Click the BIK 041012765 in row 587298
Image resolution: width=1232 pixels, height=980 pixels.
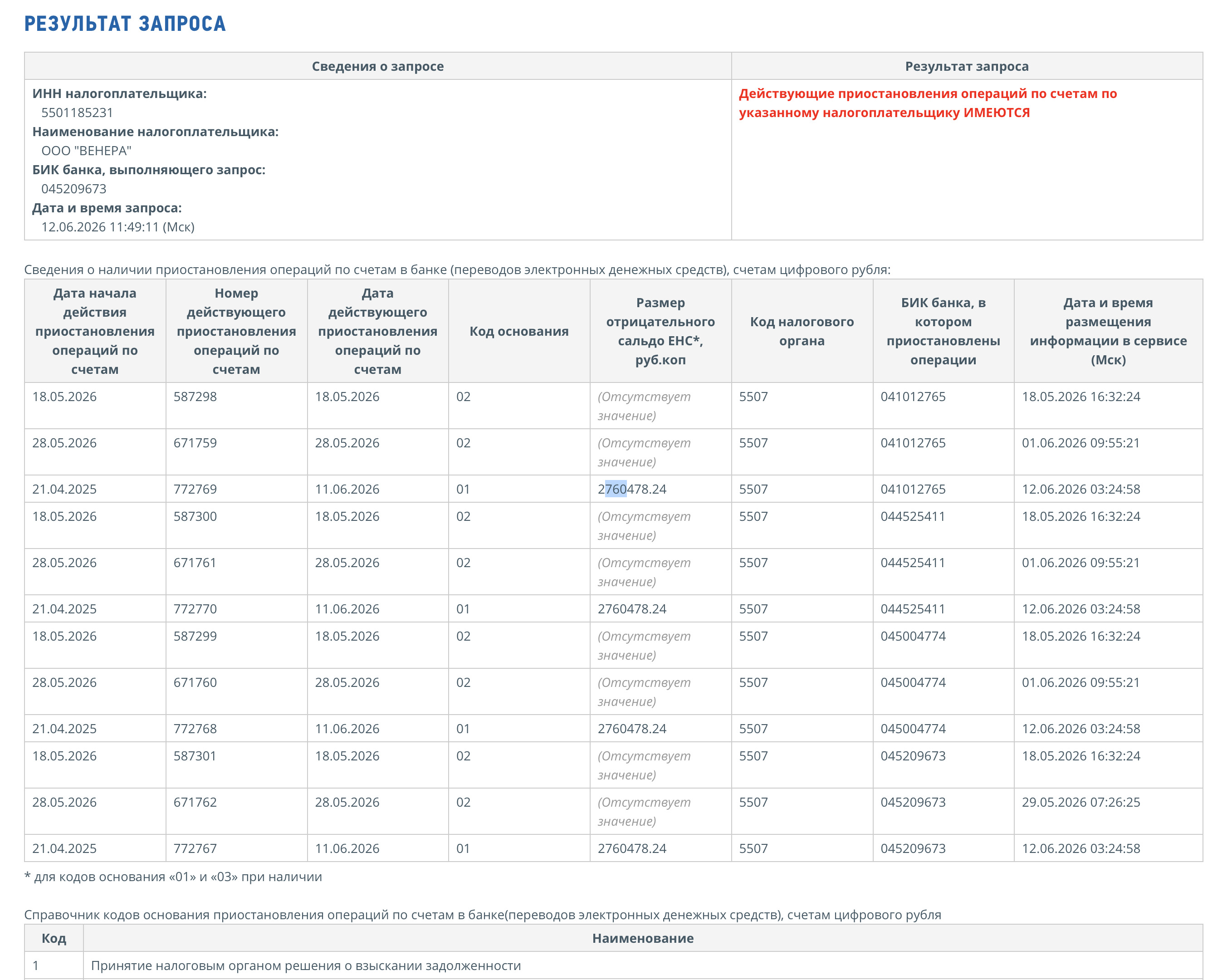[913, 397]
